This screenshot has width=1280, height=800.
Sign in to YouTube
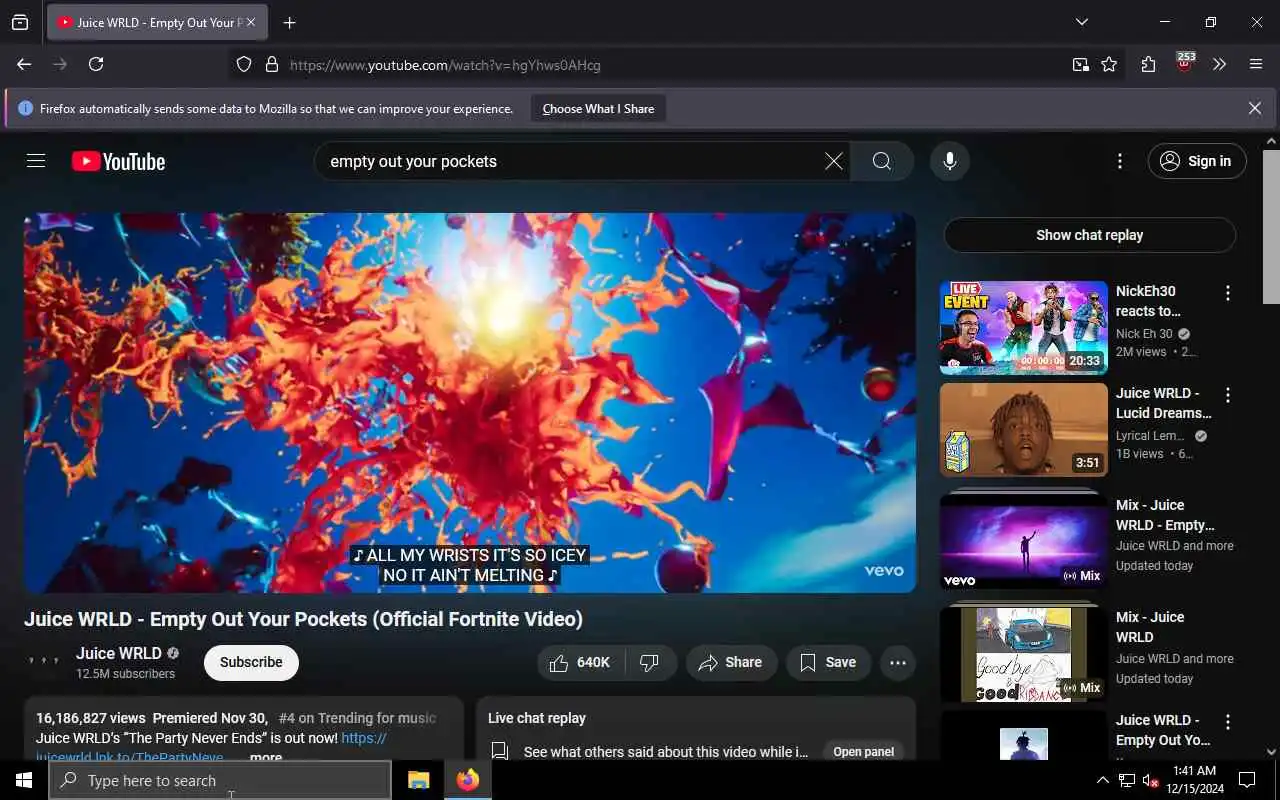(x=1197, y=161)
